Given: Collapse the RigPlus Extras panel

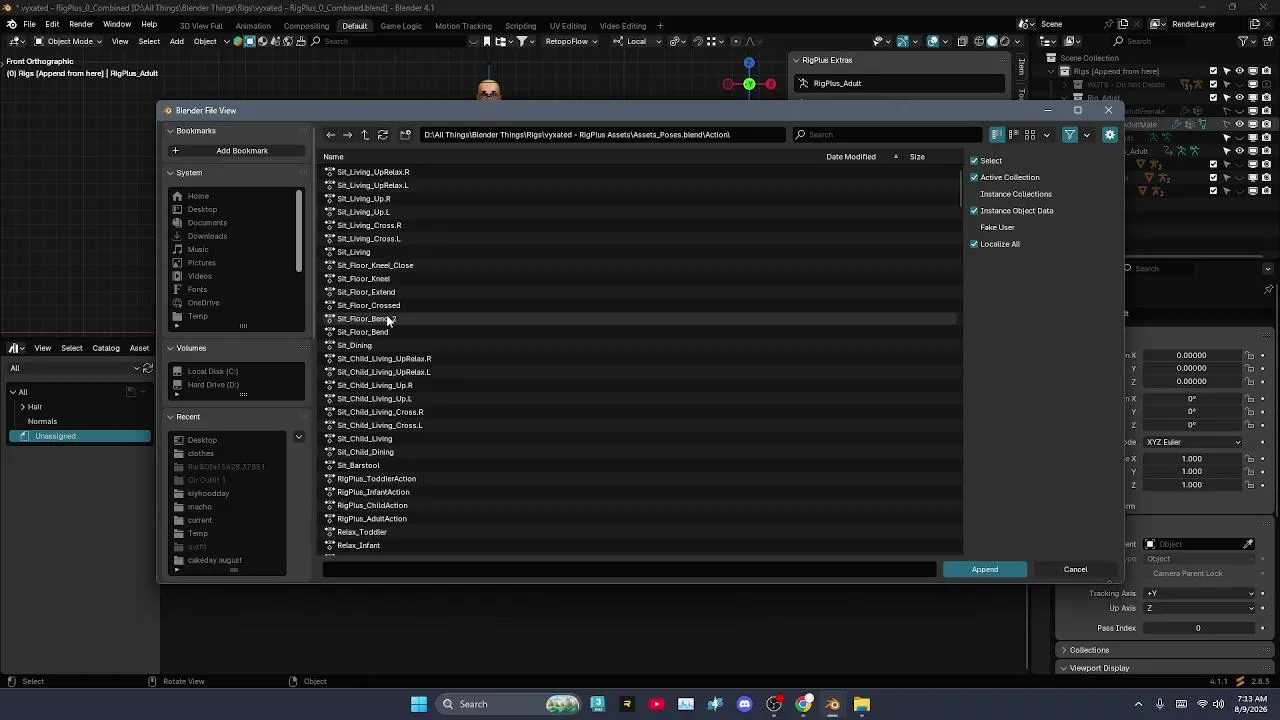Looking at the screenshot, I should click(x=796, y=61).
